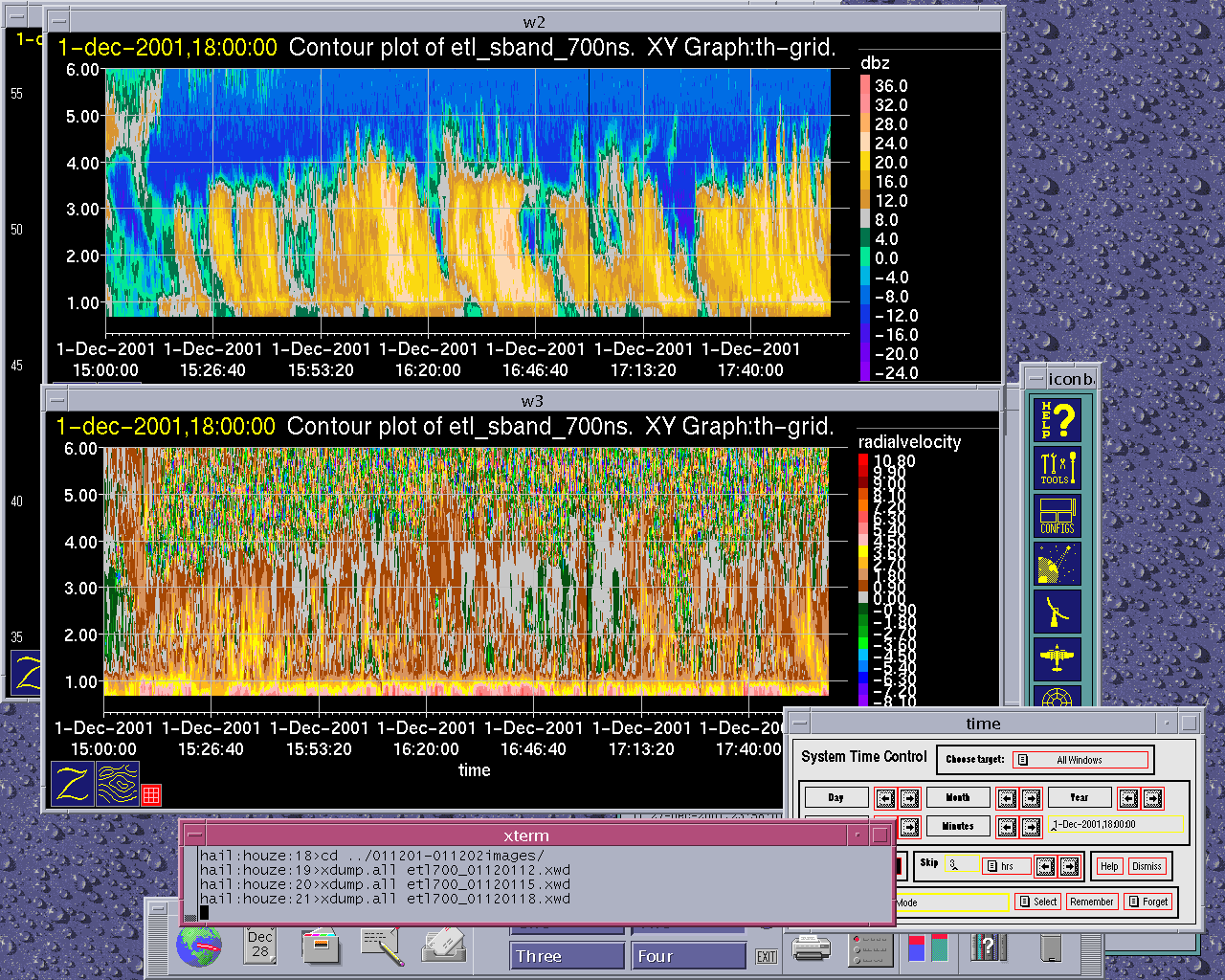
Task: Open the TOOLS icon
Action: click(1058, 468)
